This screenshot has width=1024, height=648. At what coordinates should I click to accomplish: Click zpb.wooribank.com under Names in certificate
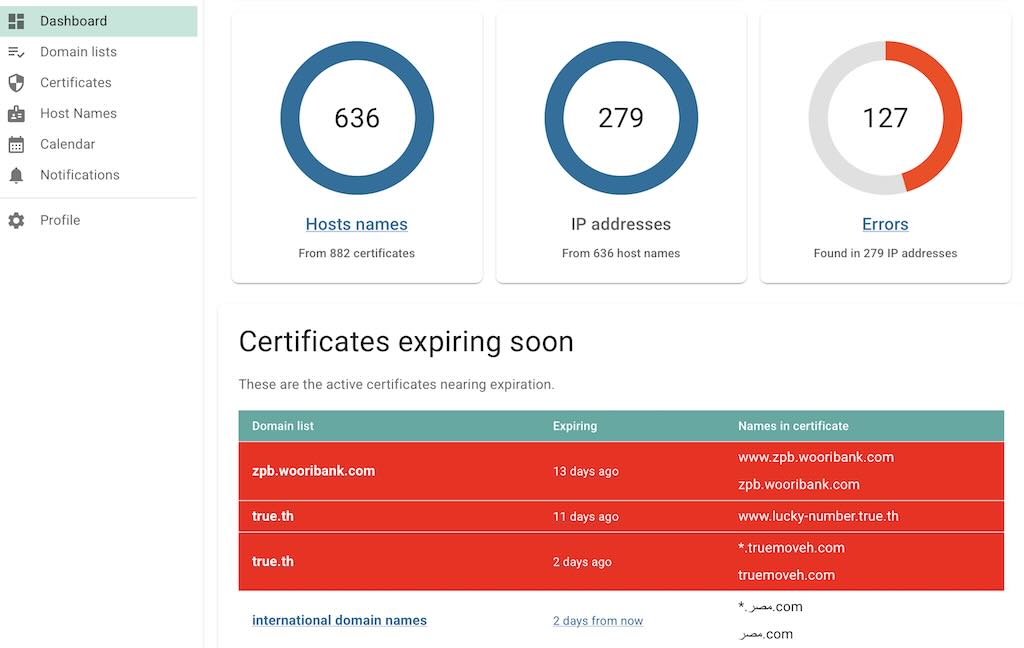tap(799, 485)
